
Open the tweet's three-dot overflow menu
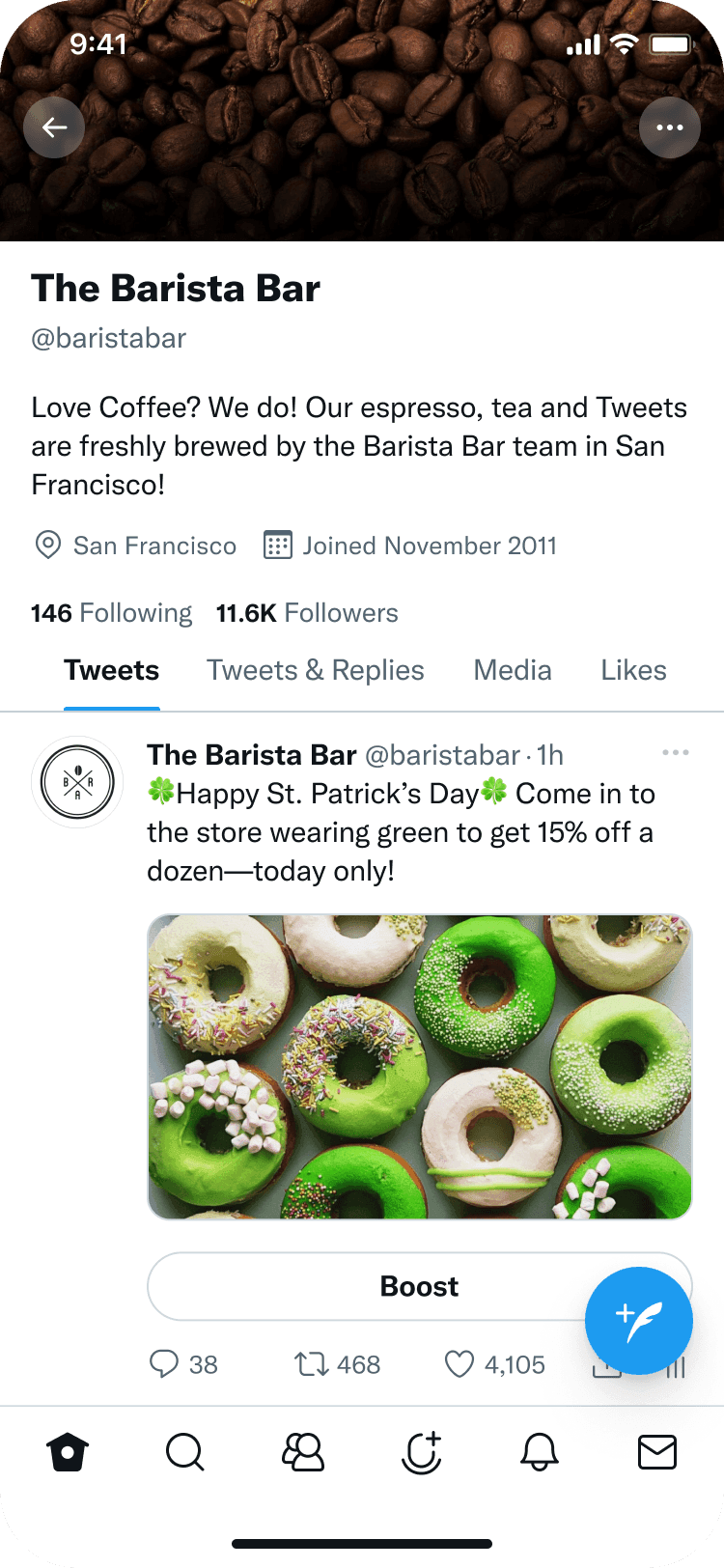click(x=676, y=753)
